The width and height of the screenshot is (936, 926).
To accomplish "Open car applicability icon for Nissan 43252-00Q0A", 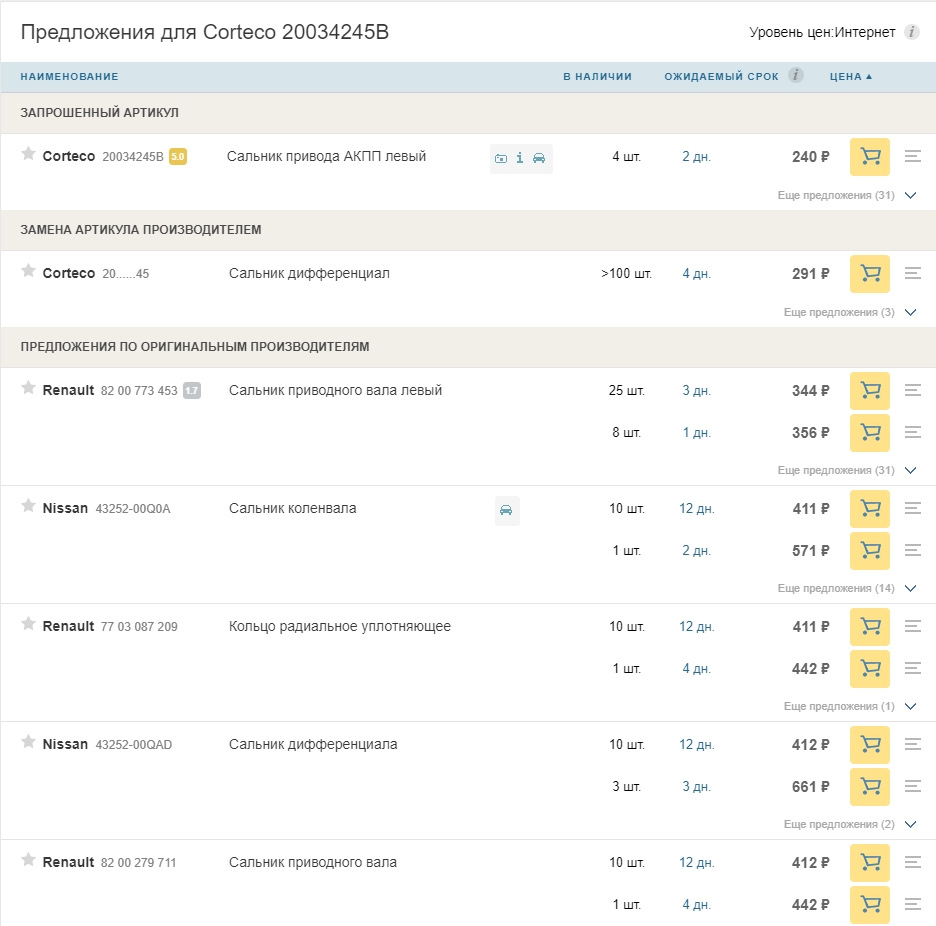I will click(507, 510).
